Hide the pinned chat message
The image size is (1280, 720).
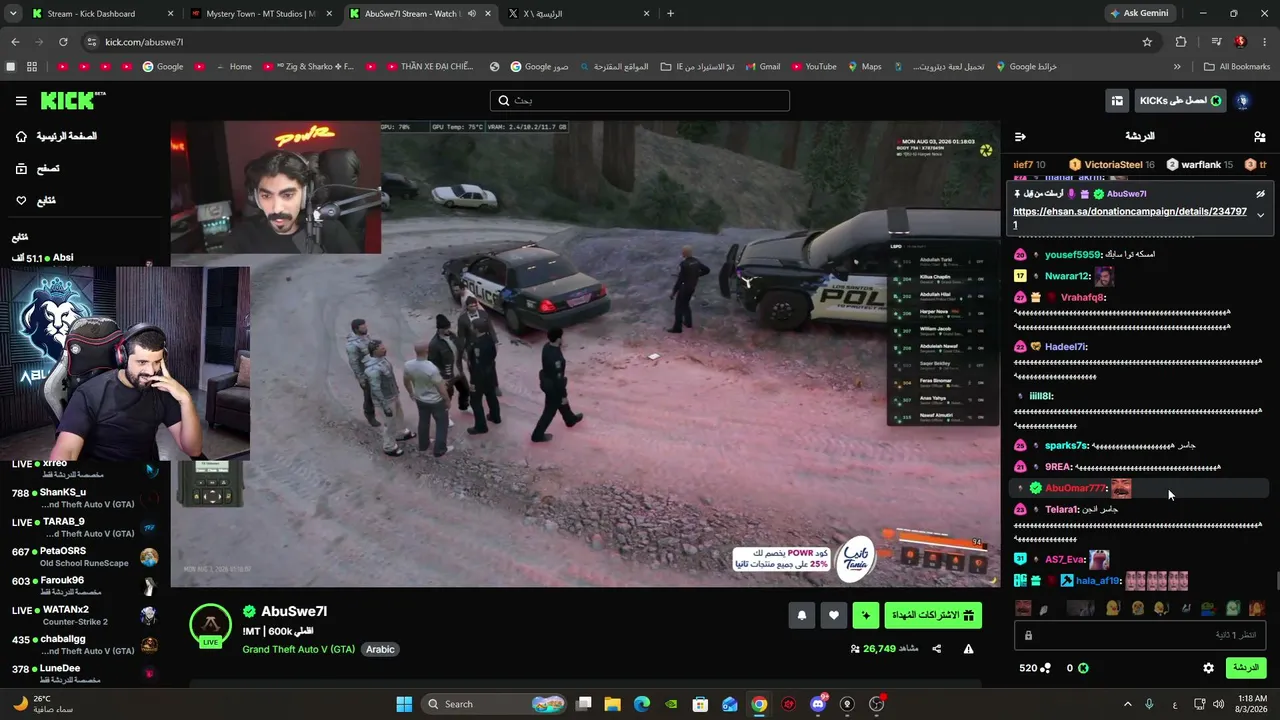(1260, 194)
